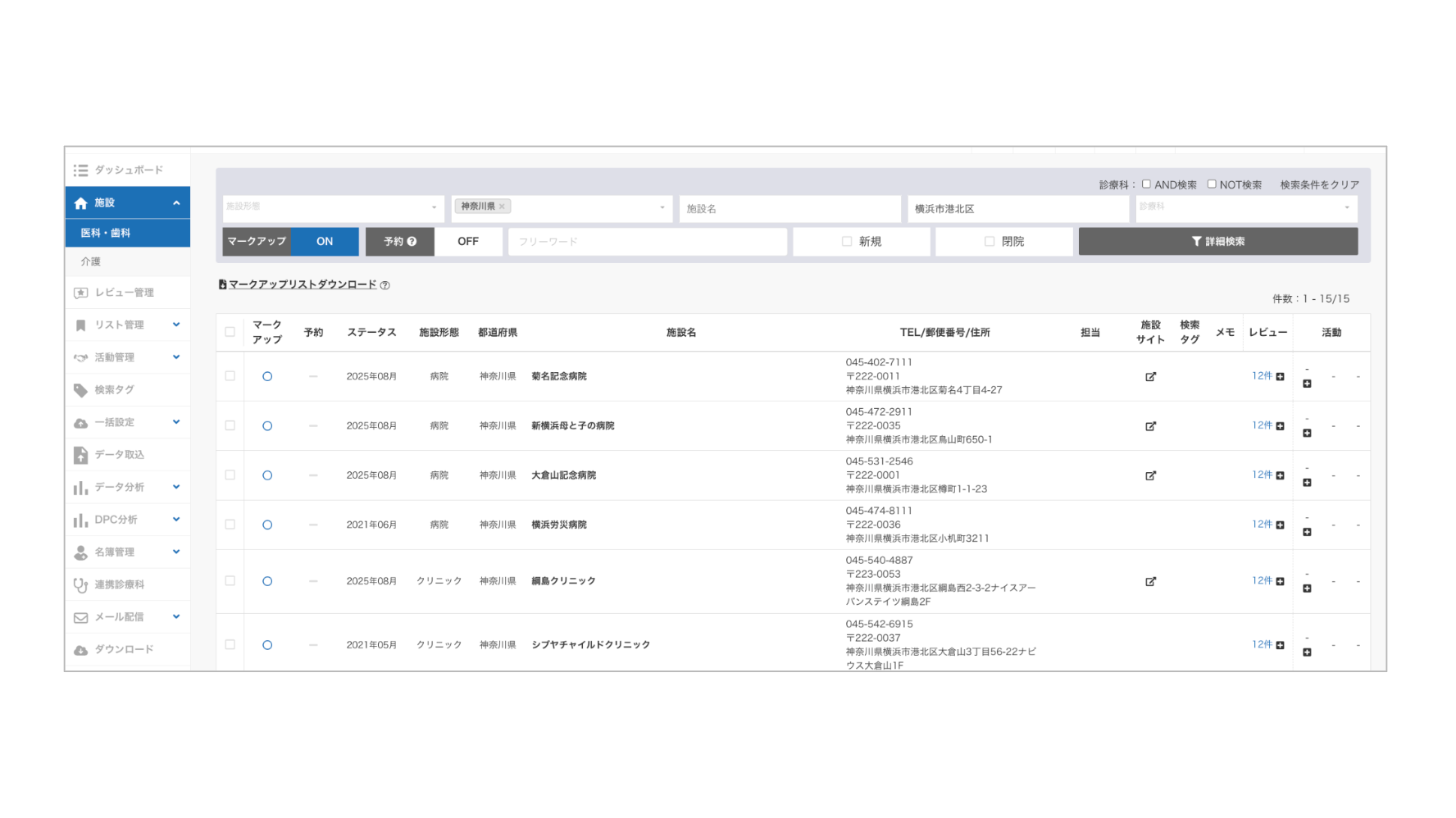Click the ダウンロード cloud download icon
Viewport: 1456px width, 818px height.
click(x=80, y=650)
